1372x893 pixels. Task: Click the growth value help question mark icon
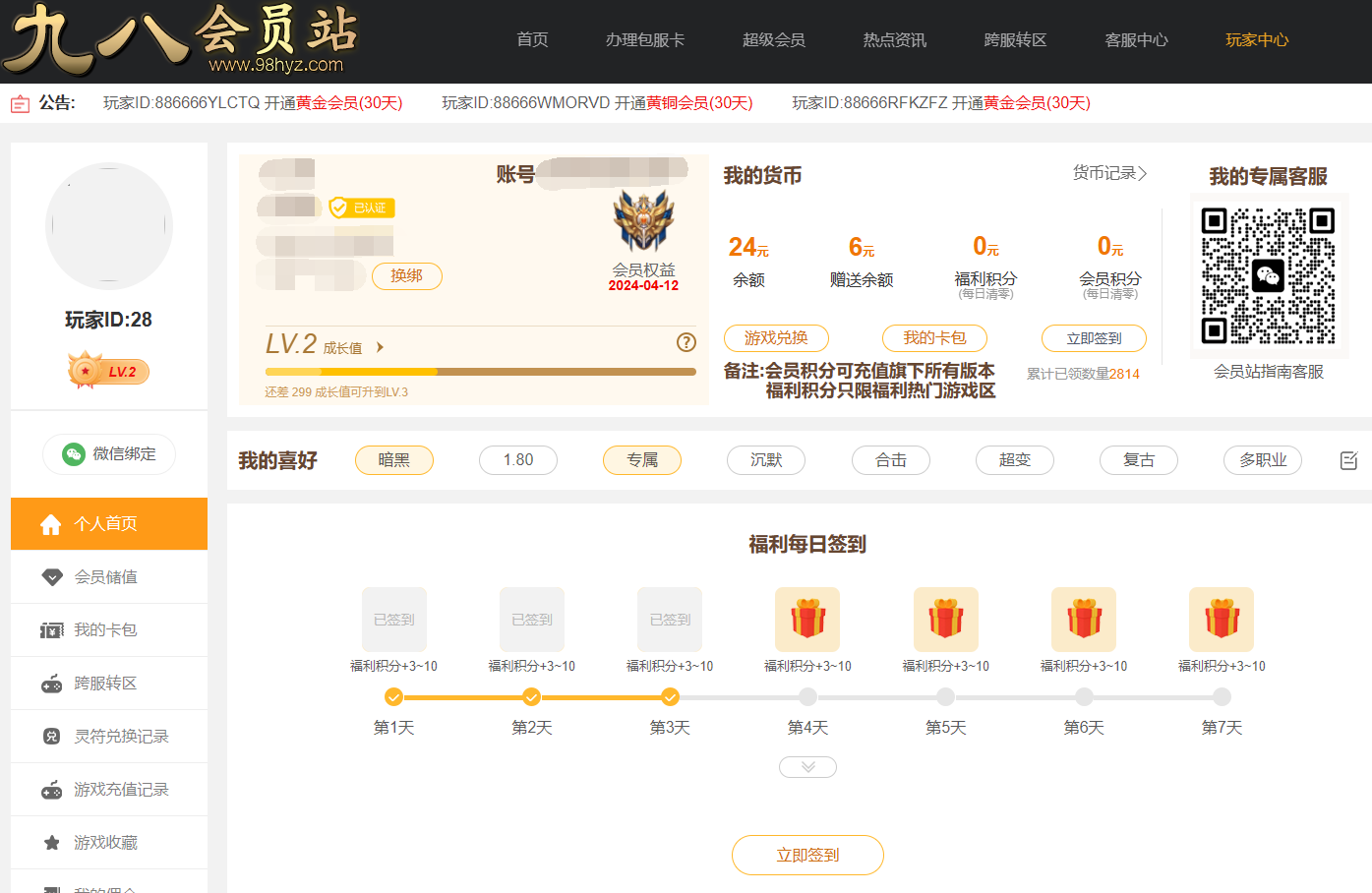point(686,342)
